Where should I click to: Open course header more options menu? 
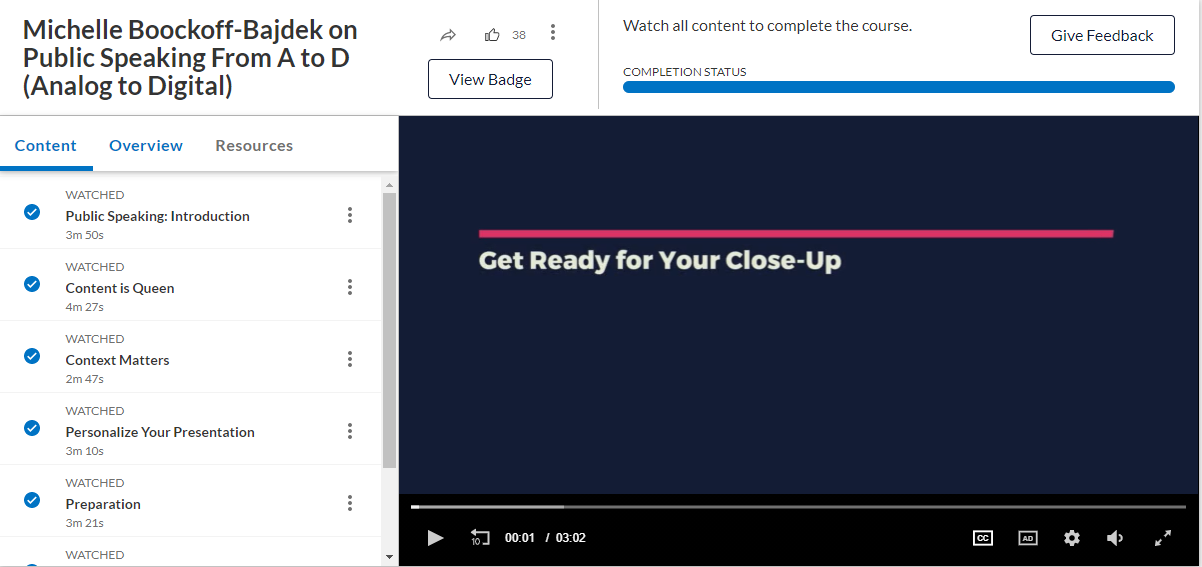tap(553, 34)
